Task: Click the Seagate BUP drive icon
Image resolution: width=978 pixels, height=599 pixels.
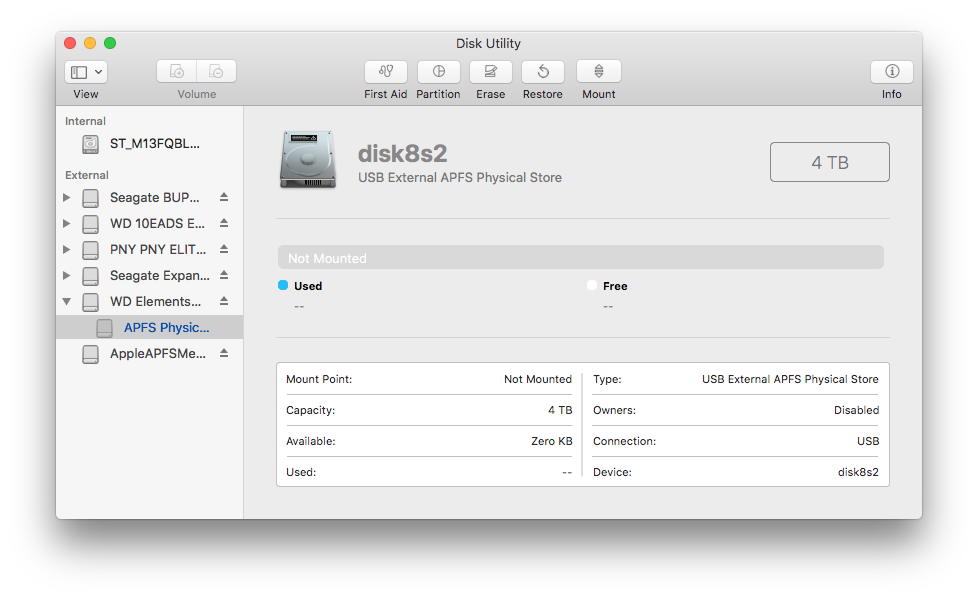Action: [90, 198]
